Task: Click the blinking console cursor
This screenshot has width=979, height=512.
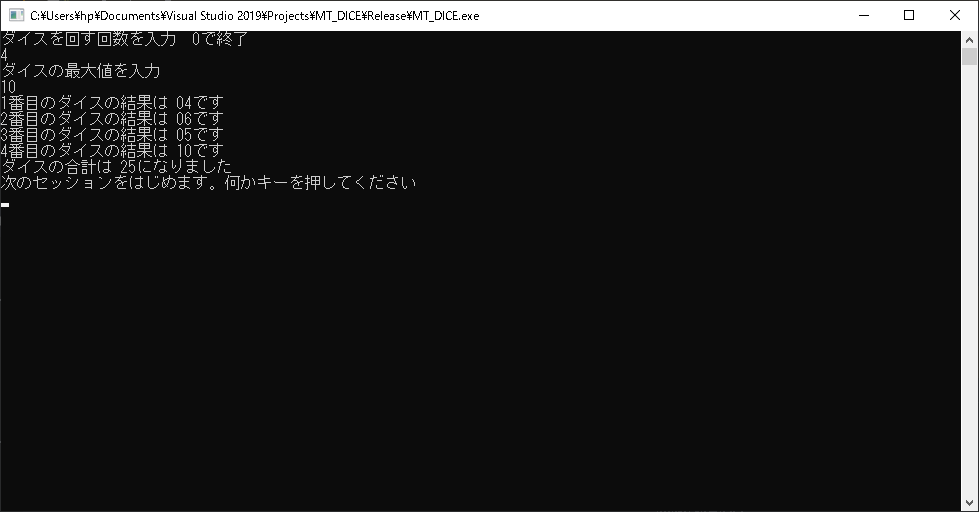Action: (5, 204)
